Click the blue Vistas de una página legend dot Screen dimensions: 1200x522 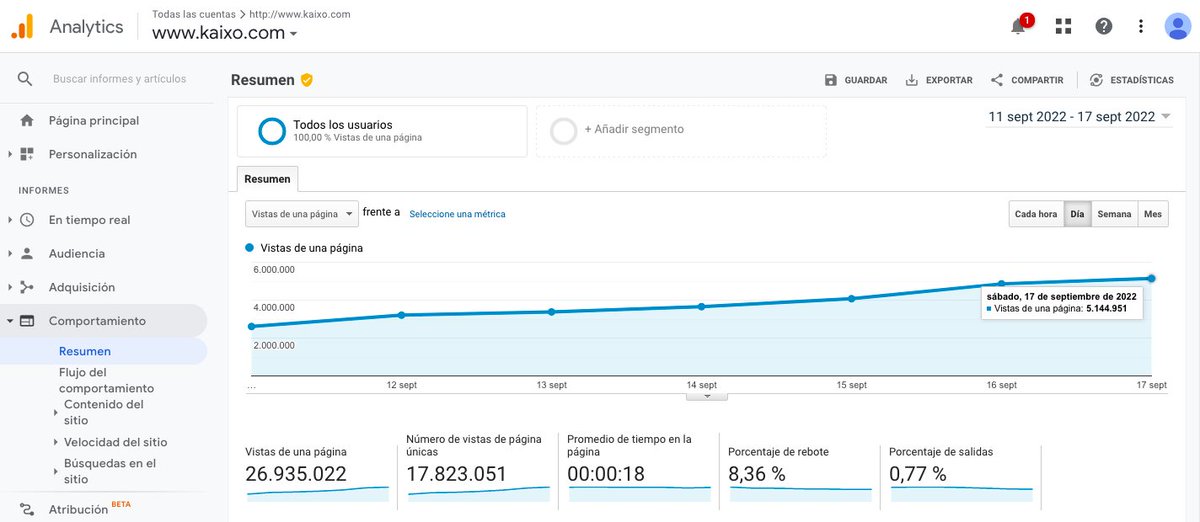pos(249,247)
